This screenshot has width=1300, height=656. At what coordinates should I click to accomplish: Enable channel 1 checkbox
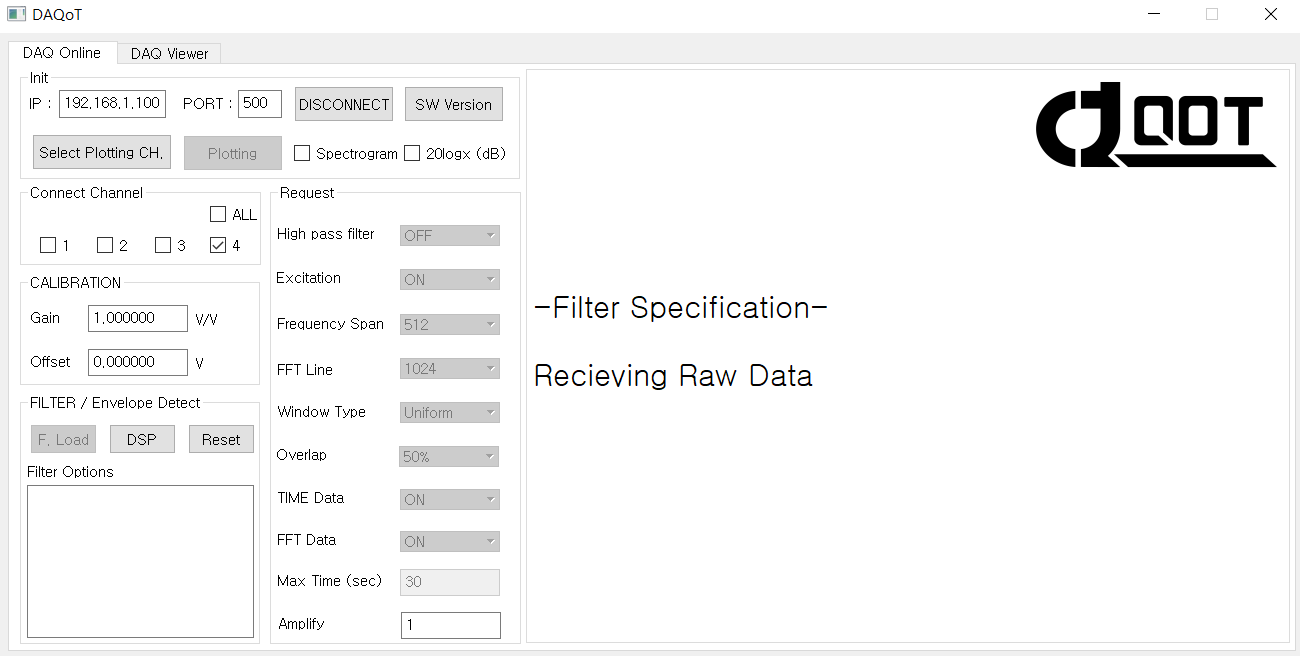click(x=48, y=245)
